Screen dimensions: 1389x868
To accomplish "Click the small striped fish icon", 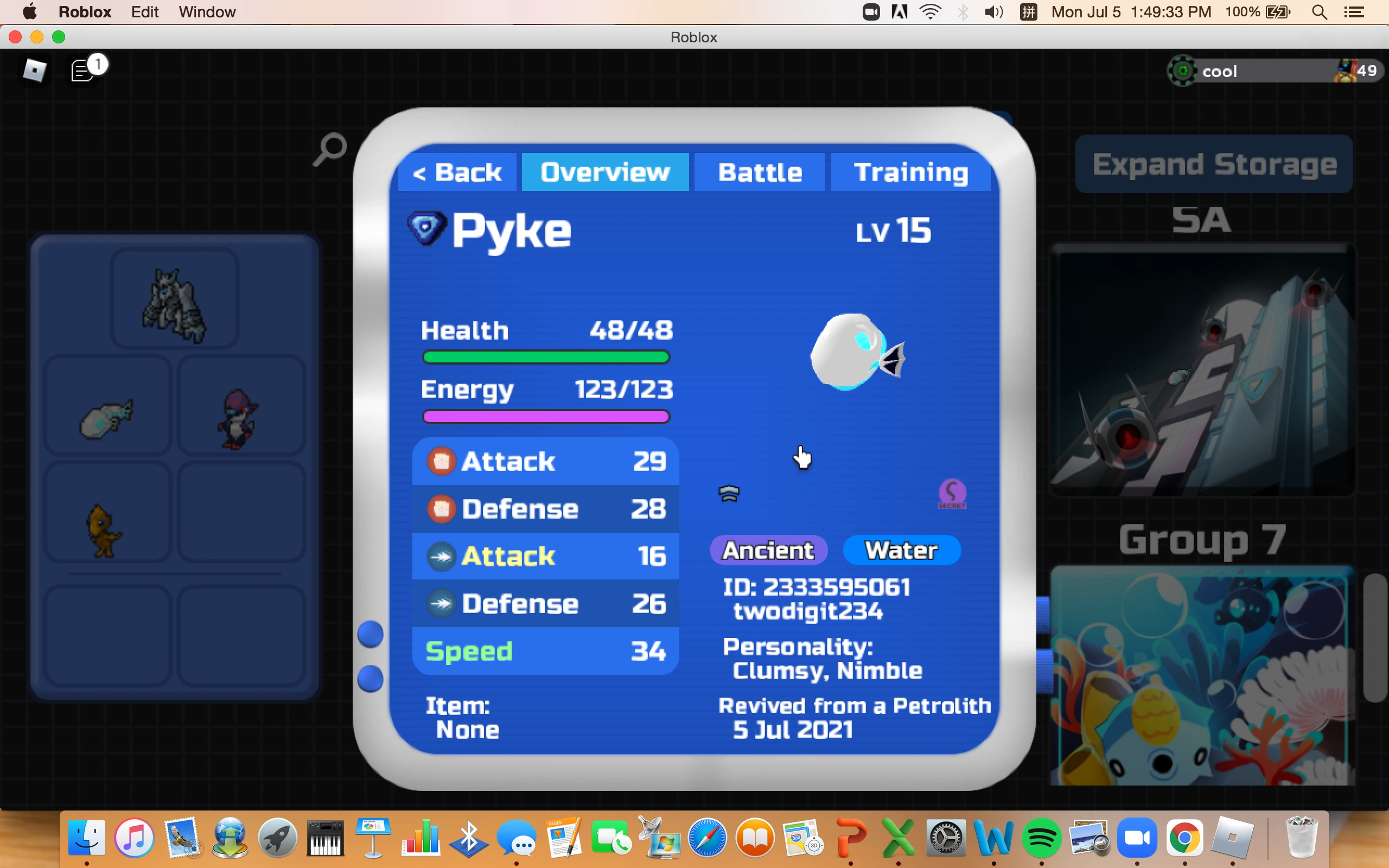I will 729,493.
